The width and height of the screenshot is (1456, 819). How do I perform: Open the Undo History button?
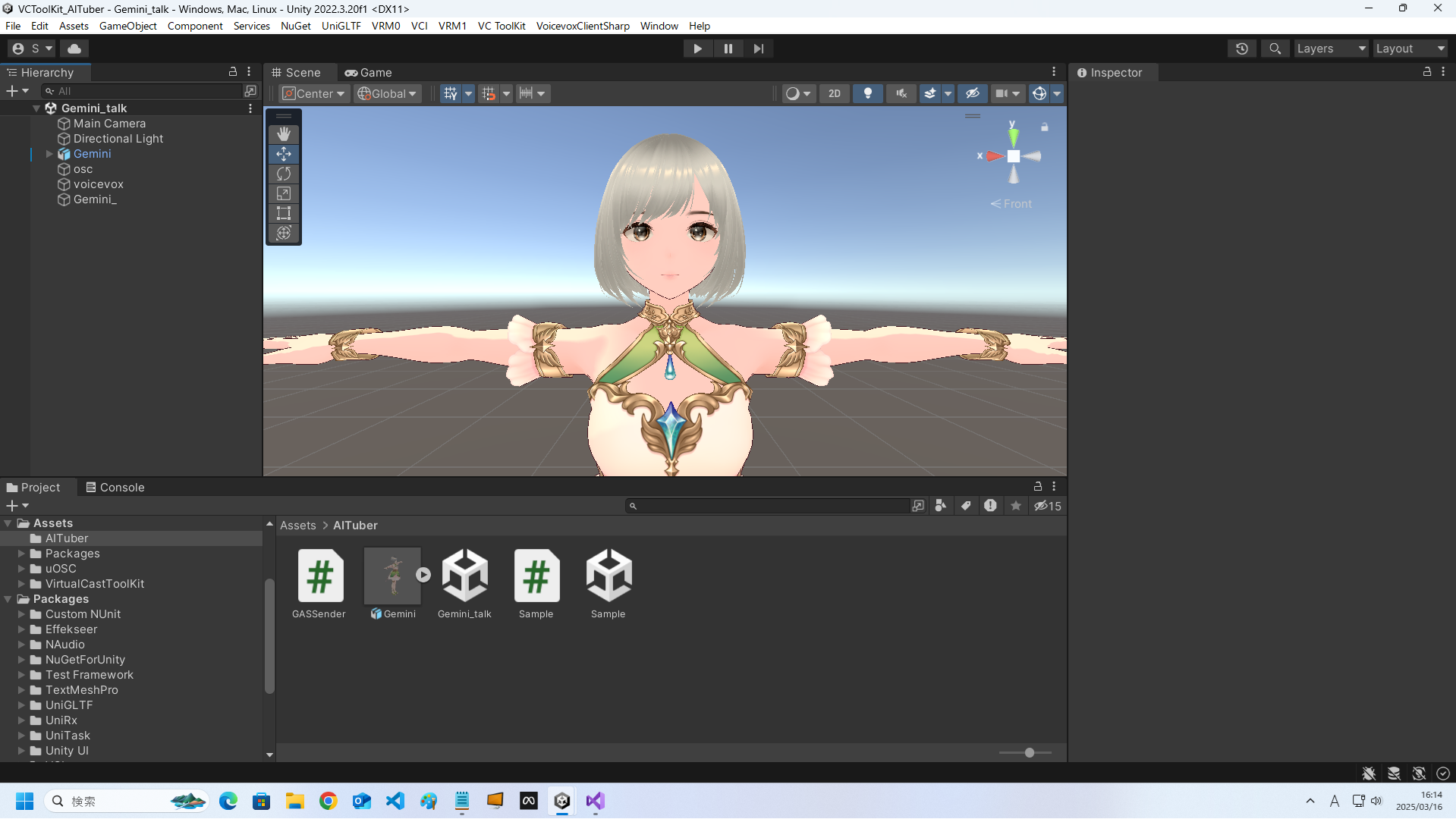click(1242, 49)
